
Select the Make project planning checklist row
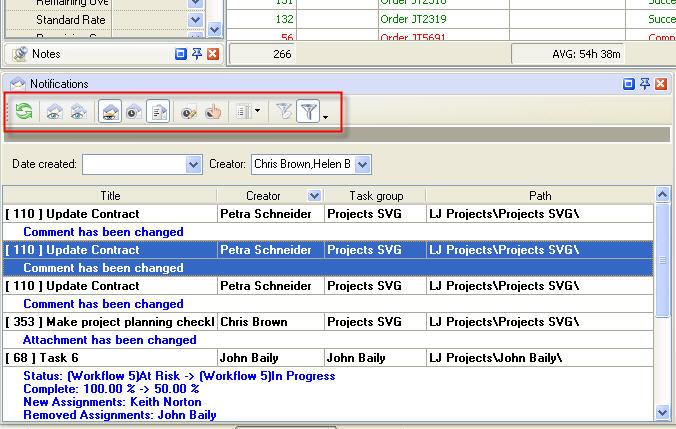[x=110, y=322]
